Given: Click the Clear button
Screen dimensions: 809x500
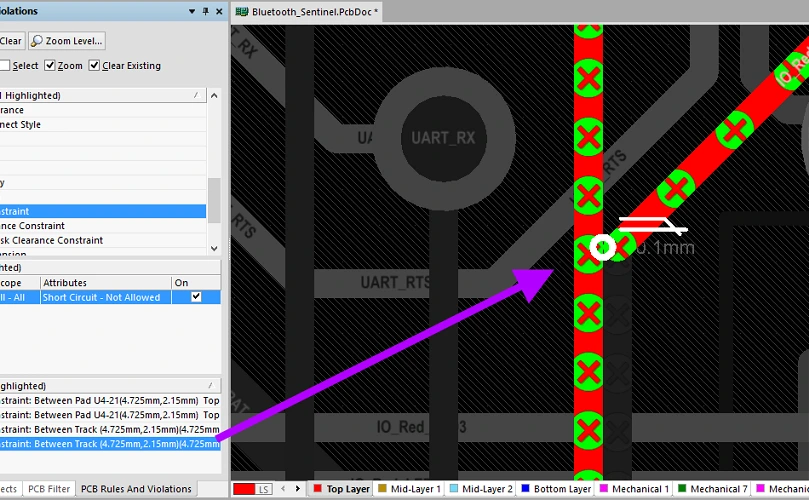Looking at the screenshot, I should coord(10,41).
